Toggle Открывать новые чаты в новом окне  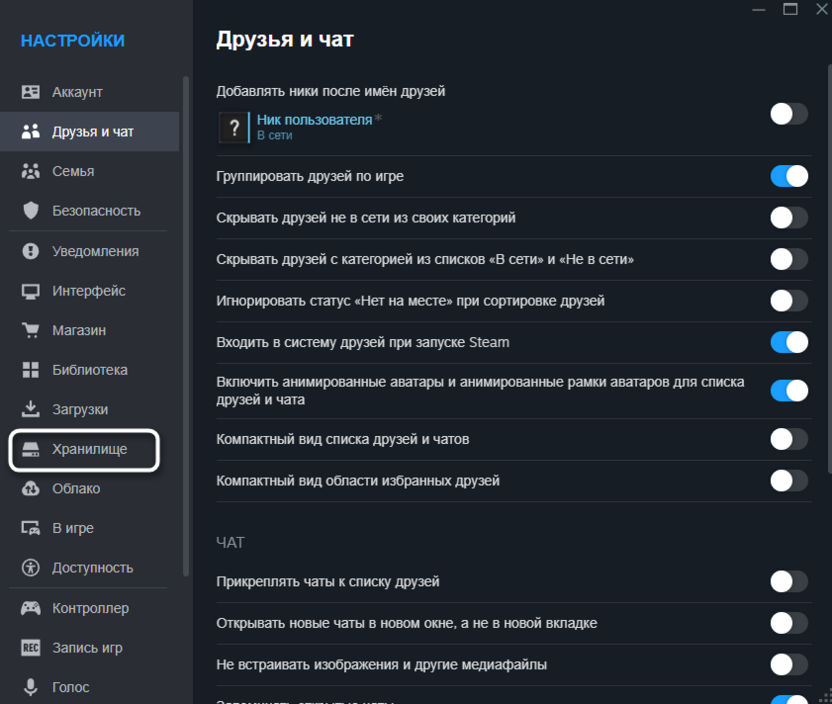click(789, 623)
